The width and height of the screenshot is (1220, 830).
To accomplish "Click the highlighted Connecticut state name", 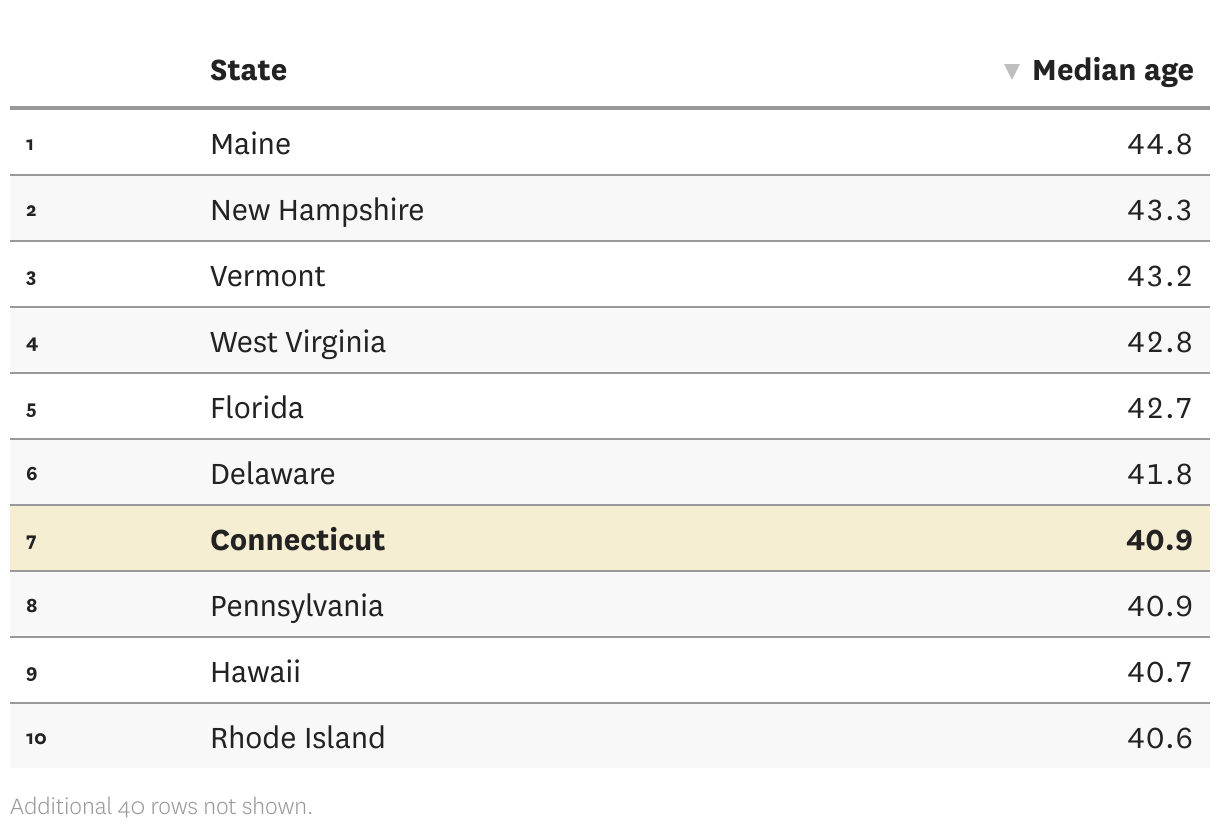I will point(297,540).
